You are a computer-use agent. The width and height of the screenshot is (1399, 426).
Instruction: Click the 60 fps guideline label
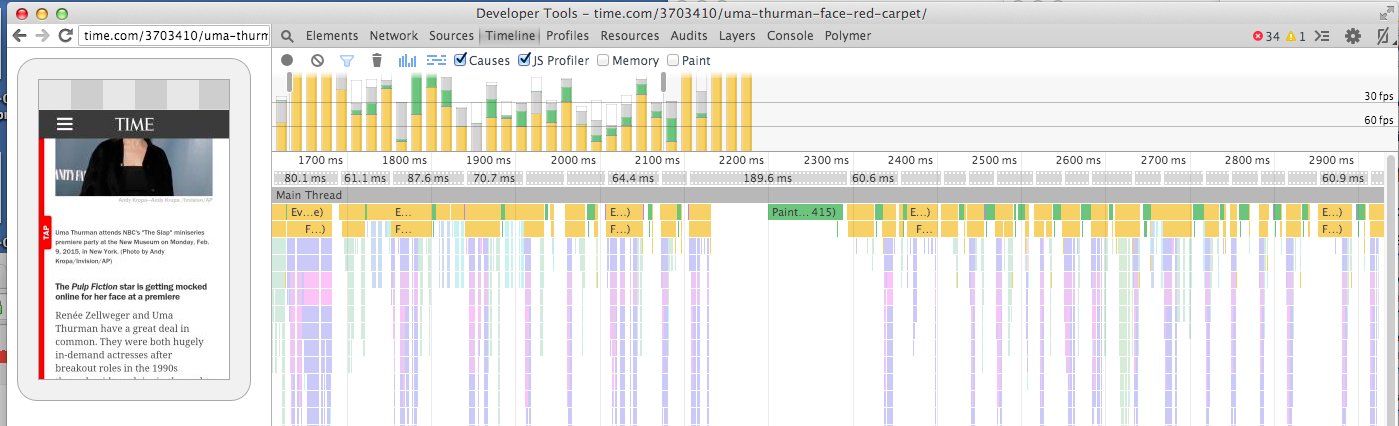[1378, 120]
